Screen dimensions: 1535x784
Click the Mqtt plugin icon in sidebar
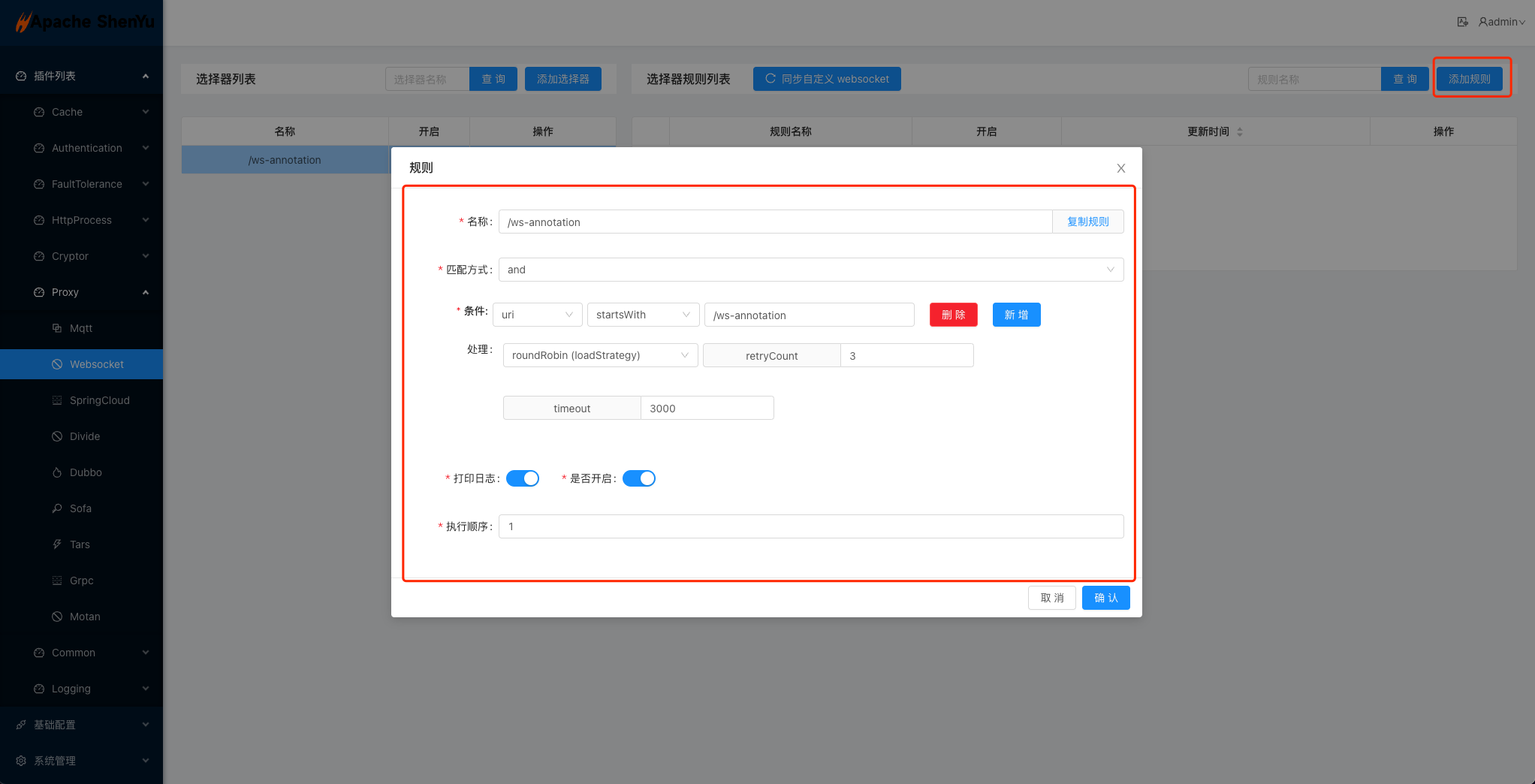(x=57, y=328)
